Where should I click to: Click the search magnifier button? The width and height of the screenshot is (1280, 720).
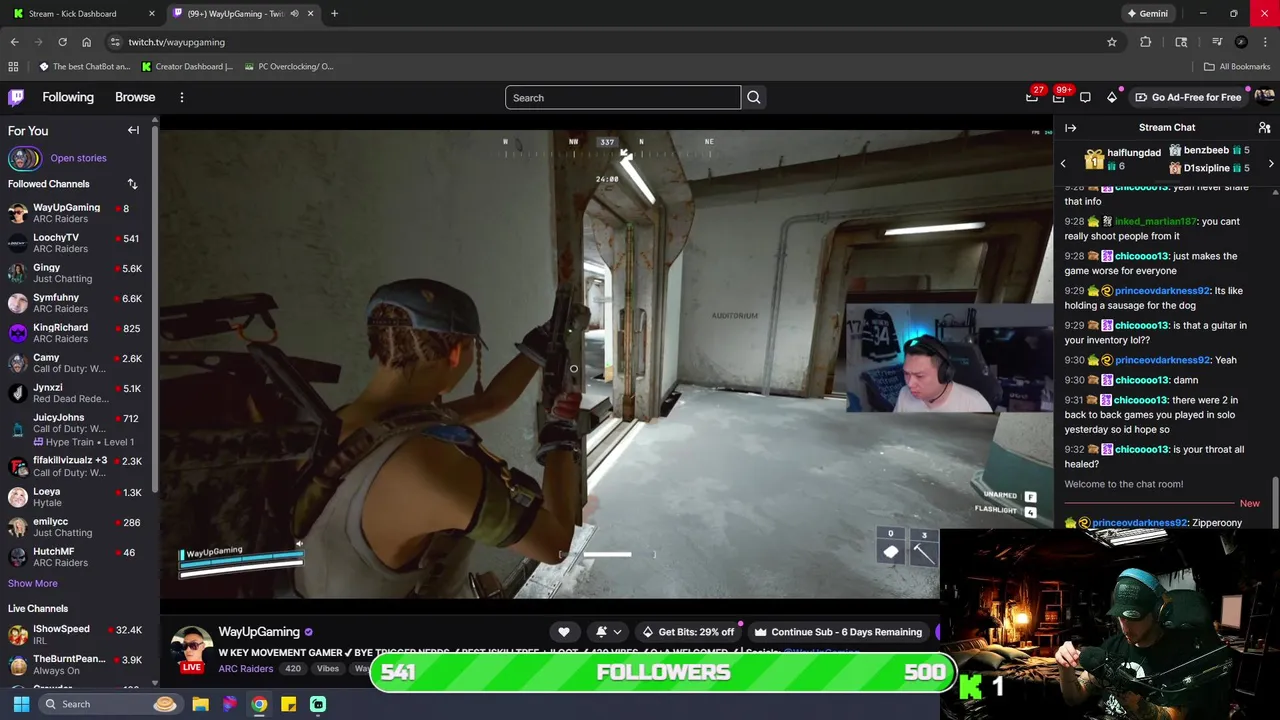click(x=754, y=97)
